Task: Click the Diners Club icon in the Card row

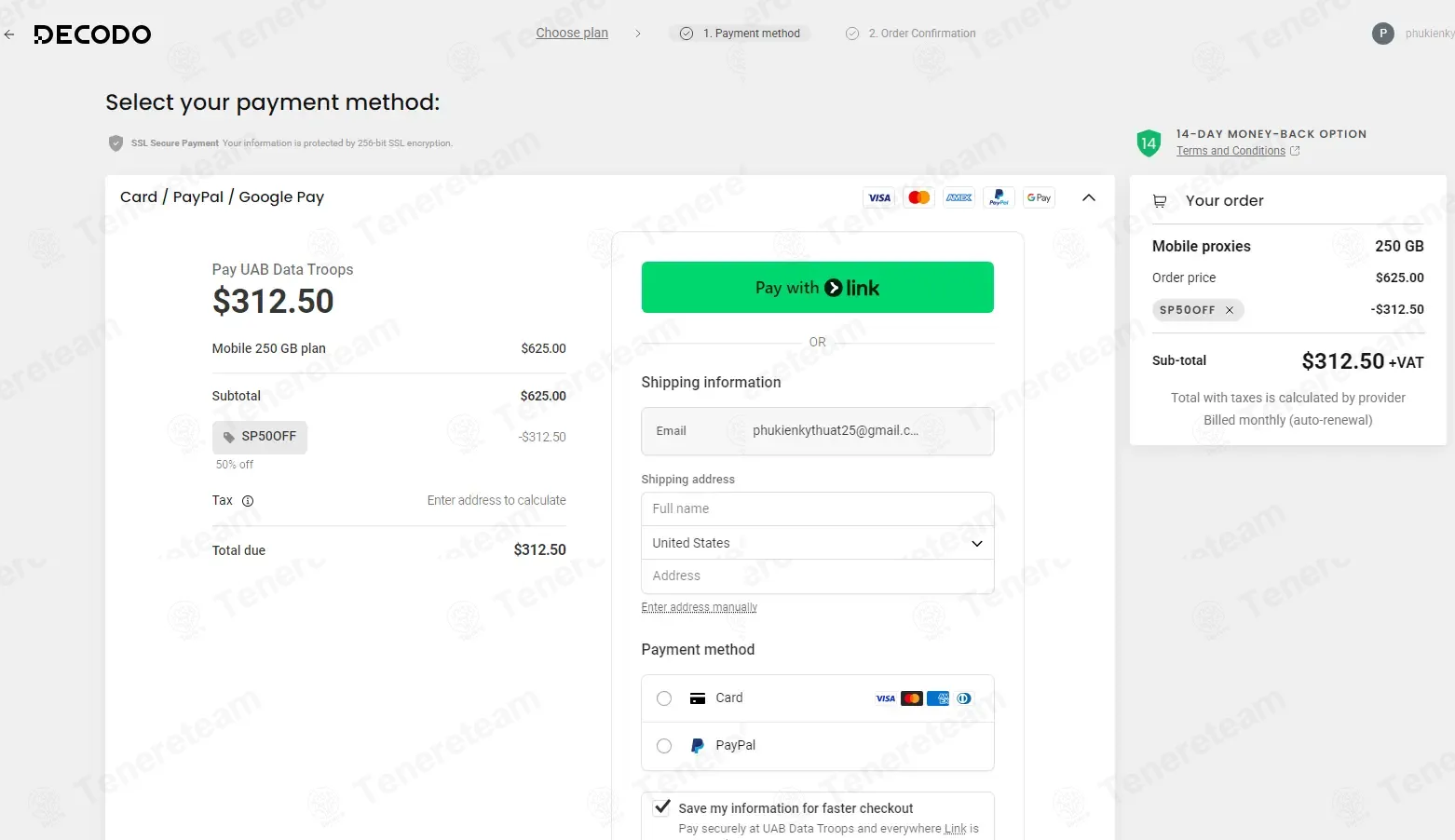Action: coord(964,698)
